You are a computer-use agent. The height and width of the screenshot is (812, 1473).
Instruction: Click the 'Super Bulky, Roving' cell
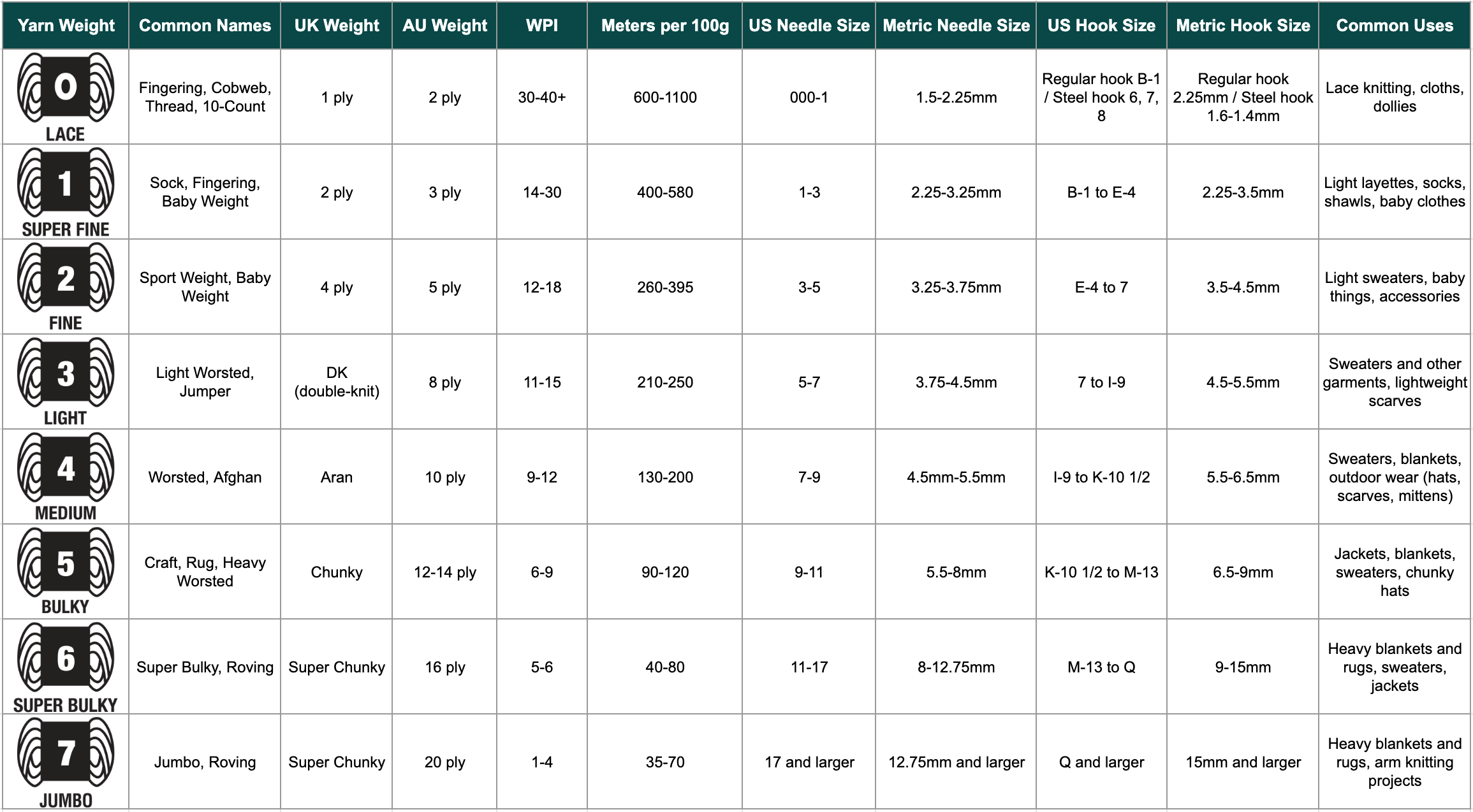click(205, 667)
